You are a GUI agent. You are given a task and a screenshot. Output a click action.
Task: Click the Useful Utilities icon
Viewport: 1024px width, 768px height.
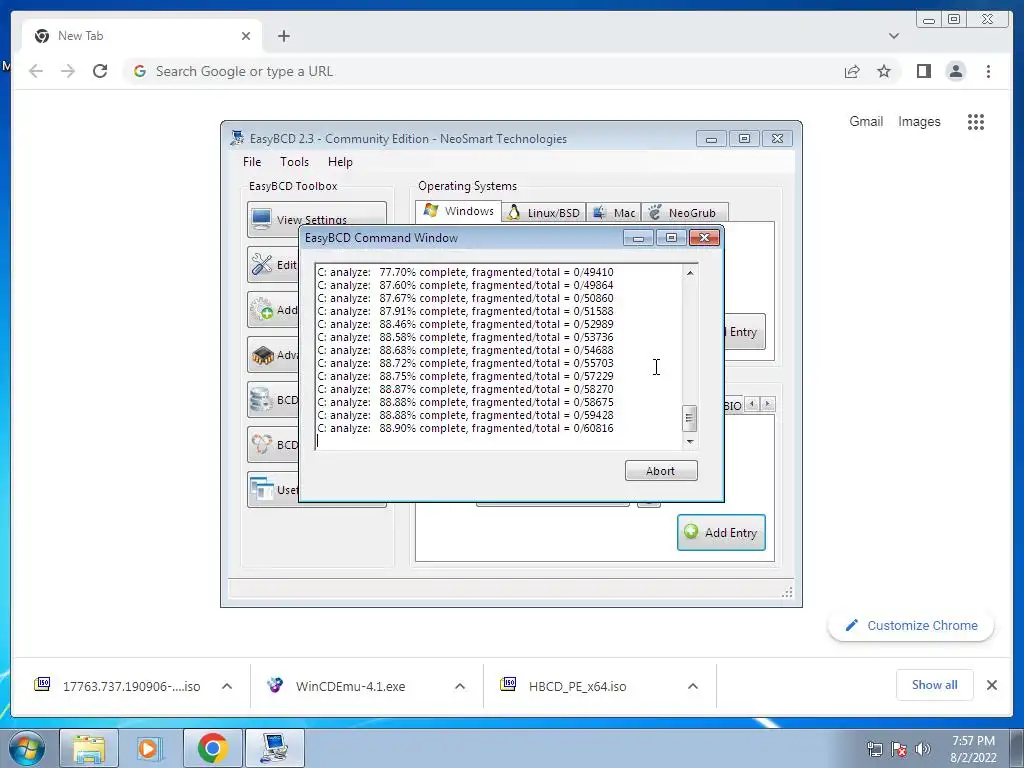[x=262, y=489]
